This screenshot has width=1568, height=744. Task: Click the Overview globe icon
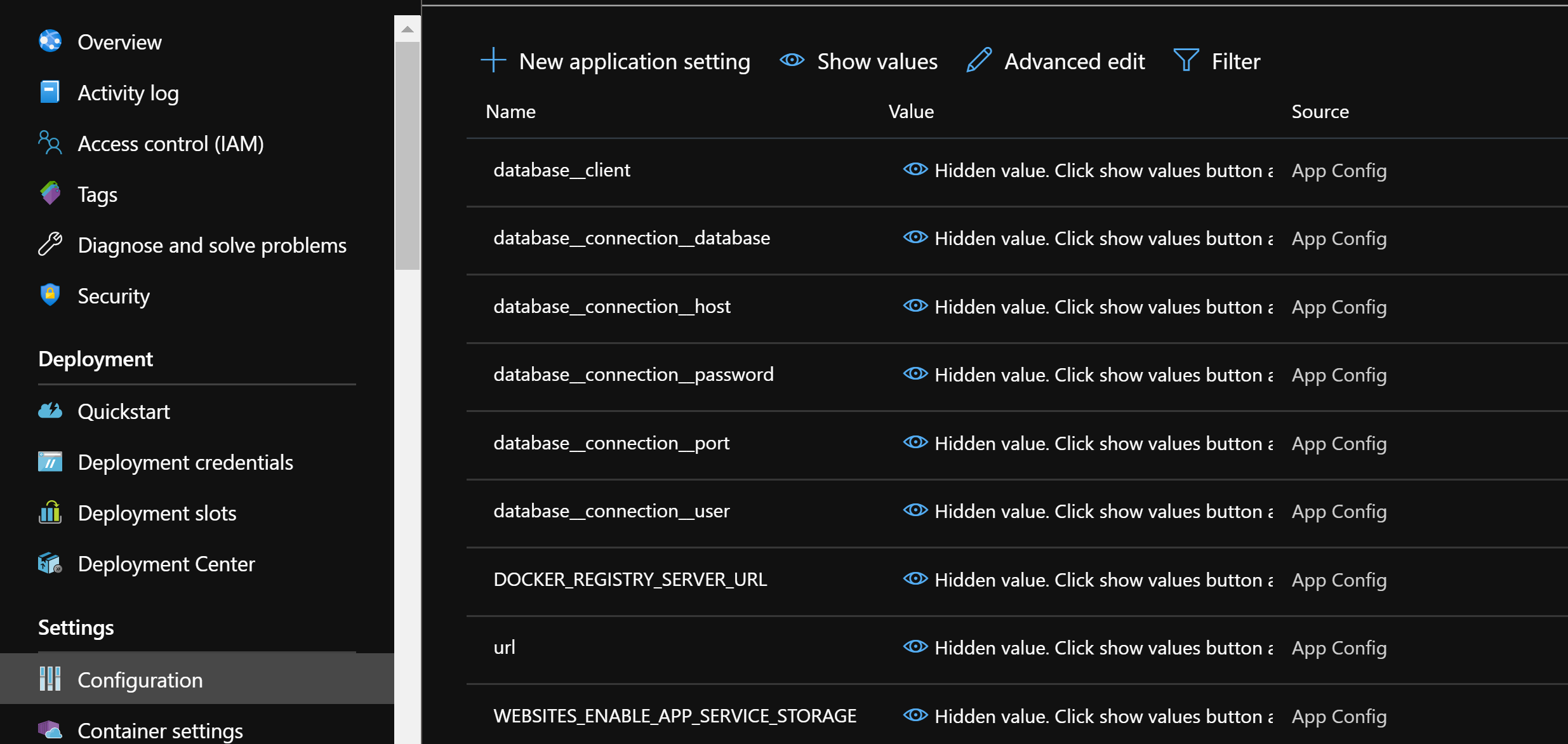click(50, 41)
